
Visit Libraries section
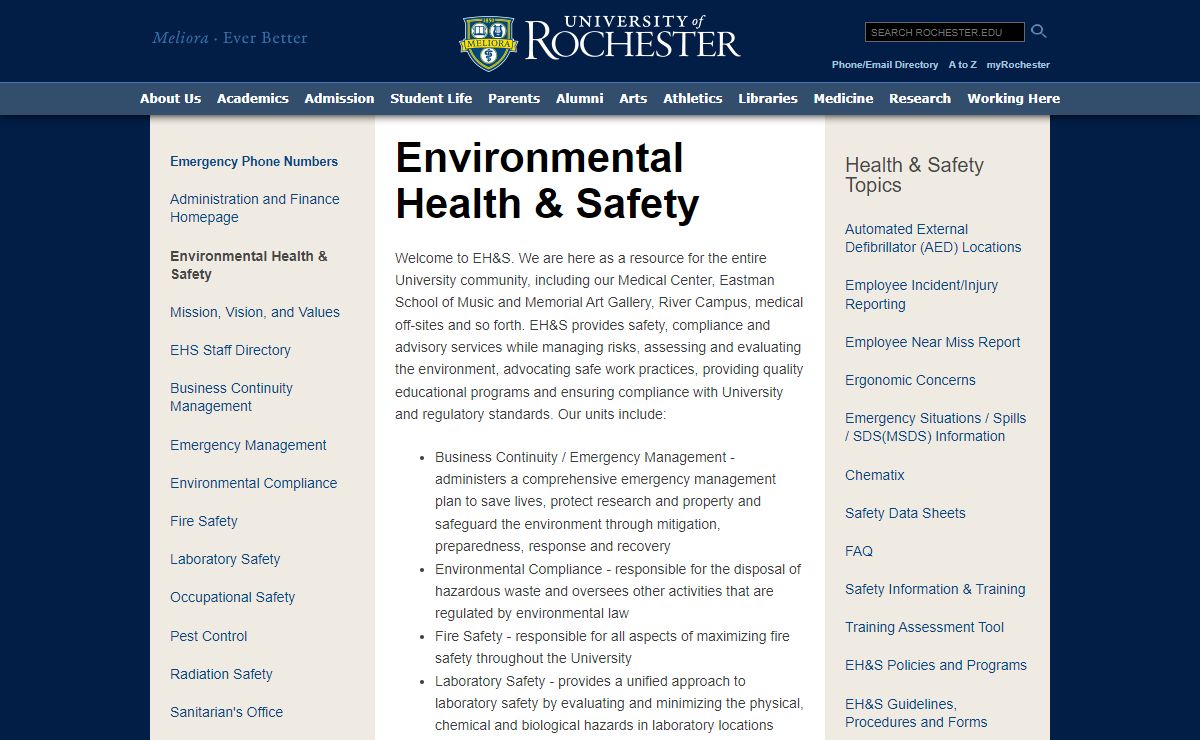tap(768, 98)
